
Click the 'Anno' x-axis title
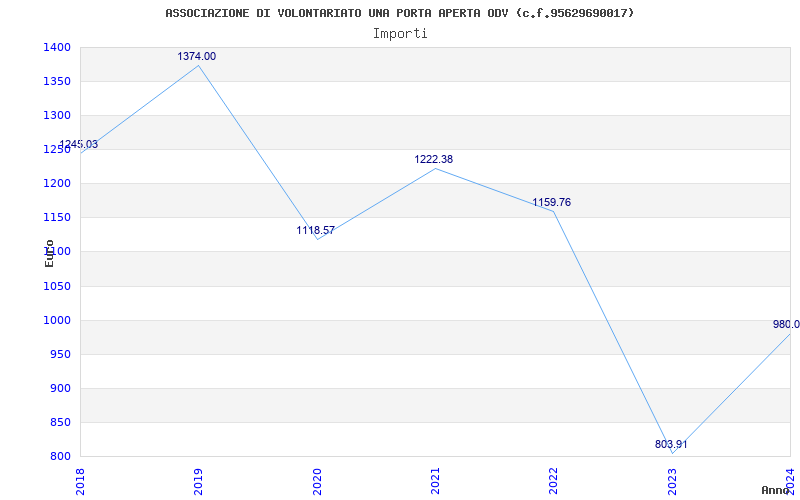click(x=774, y=490)
